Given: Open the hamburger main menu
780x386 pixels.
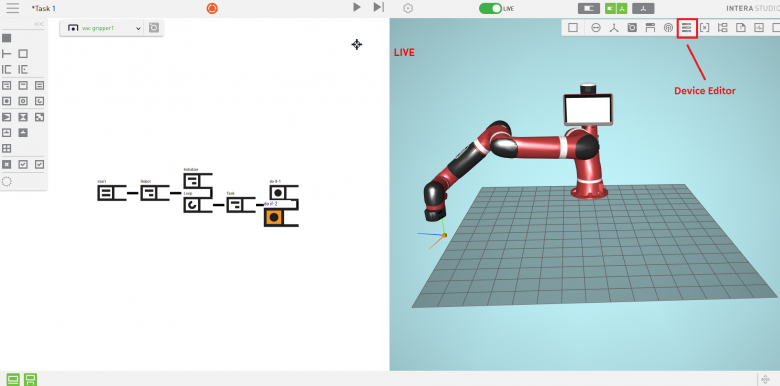Looking at the screenshot, I should 12,8.
